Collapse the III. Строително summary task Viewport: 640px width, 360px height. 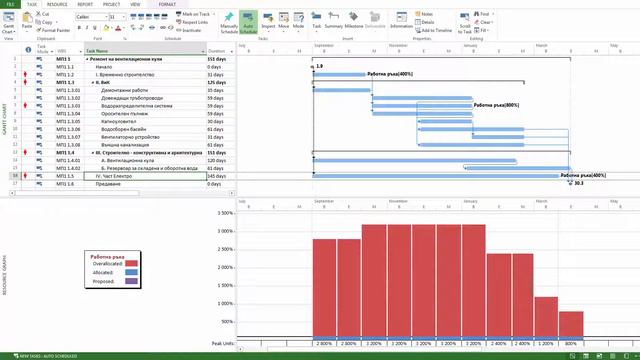(x=93, y=153)
